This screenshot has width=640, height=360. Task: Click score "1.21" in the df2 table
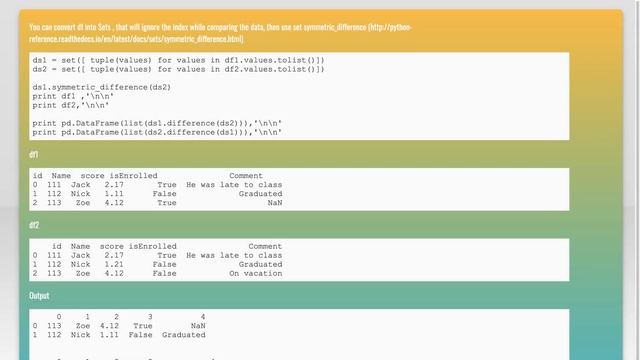point(114,264)
